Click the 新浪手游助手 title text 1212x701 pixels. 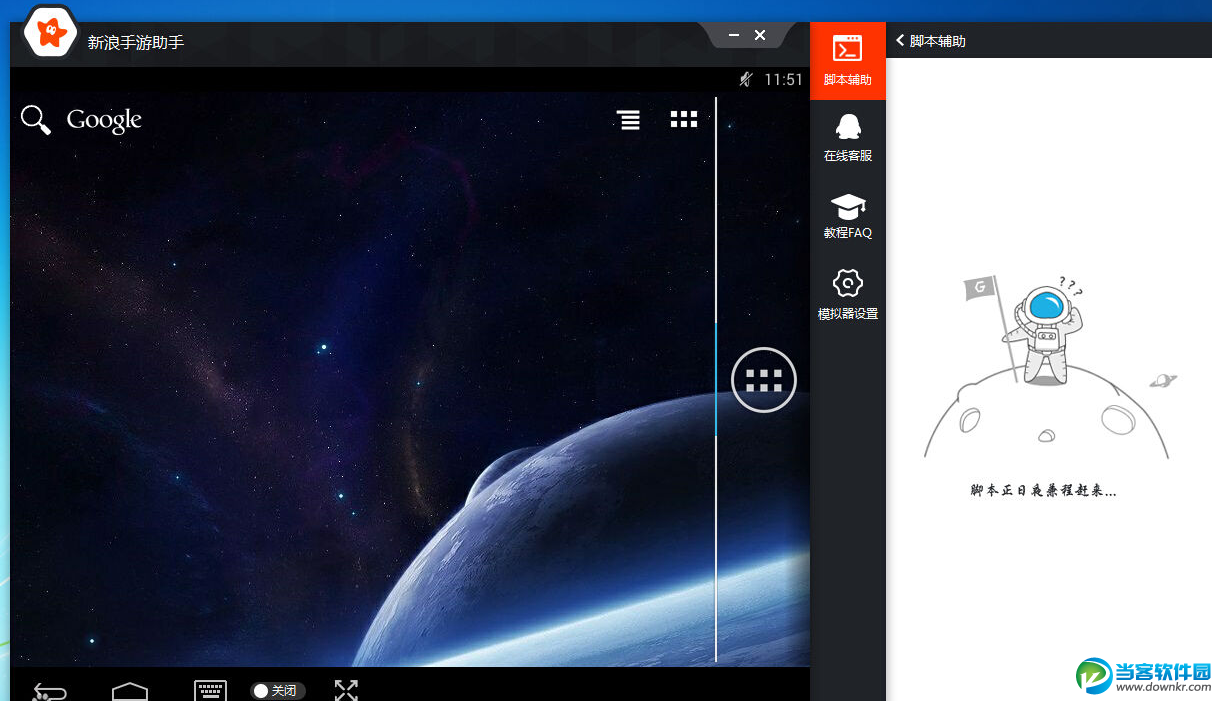136,43
